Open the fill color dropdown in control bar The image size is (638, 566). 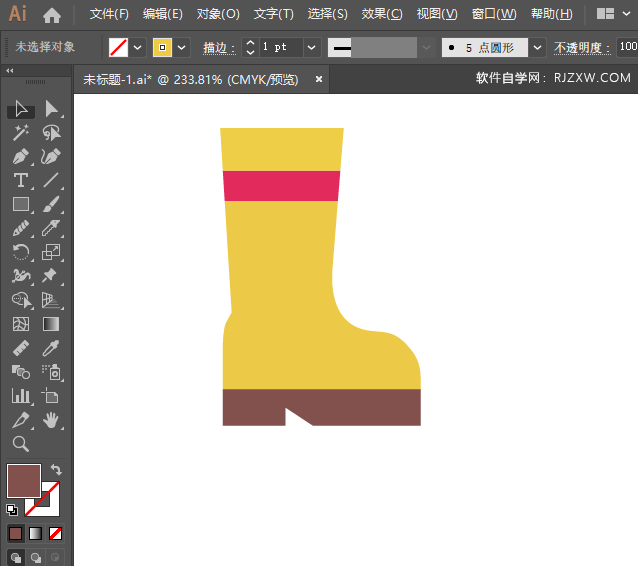(x=137, y=47)
